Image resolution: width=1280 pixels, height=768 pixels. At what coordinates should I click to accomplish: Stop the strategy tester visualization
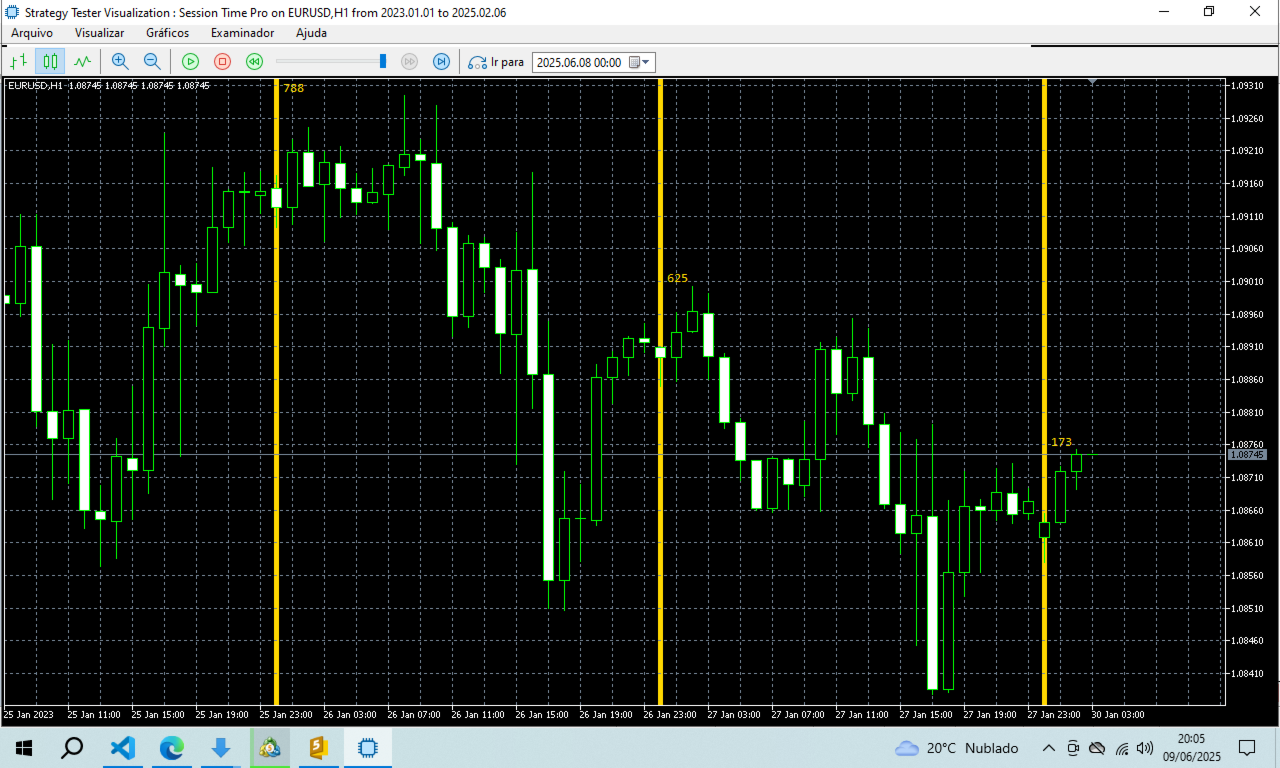click(x=222, y=61)
